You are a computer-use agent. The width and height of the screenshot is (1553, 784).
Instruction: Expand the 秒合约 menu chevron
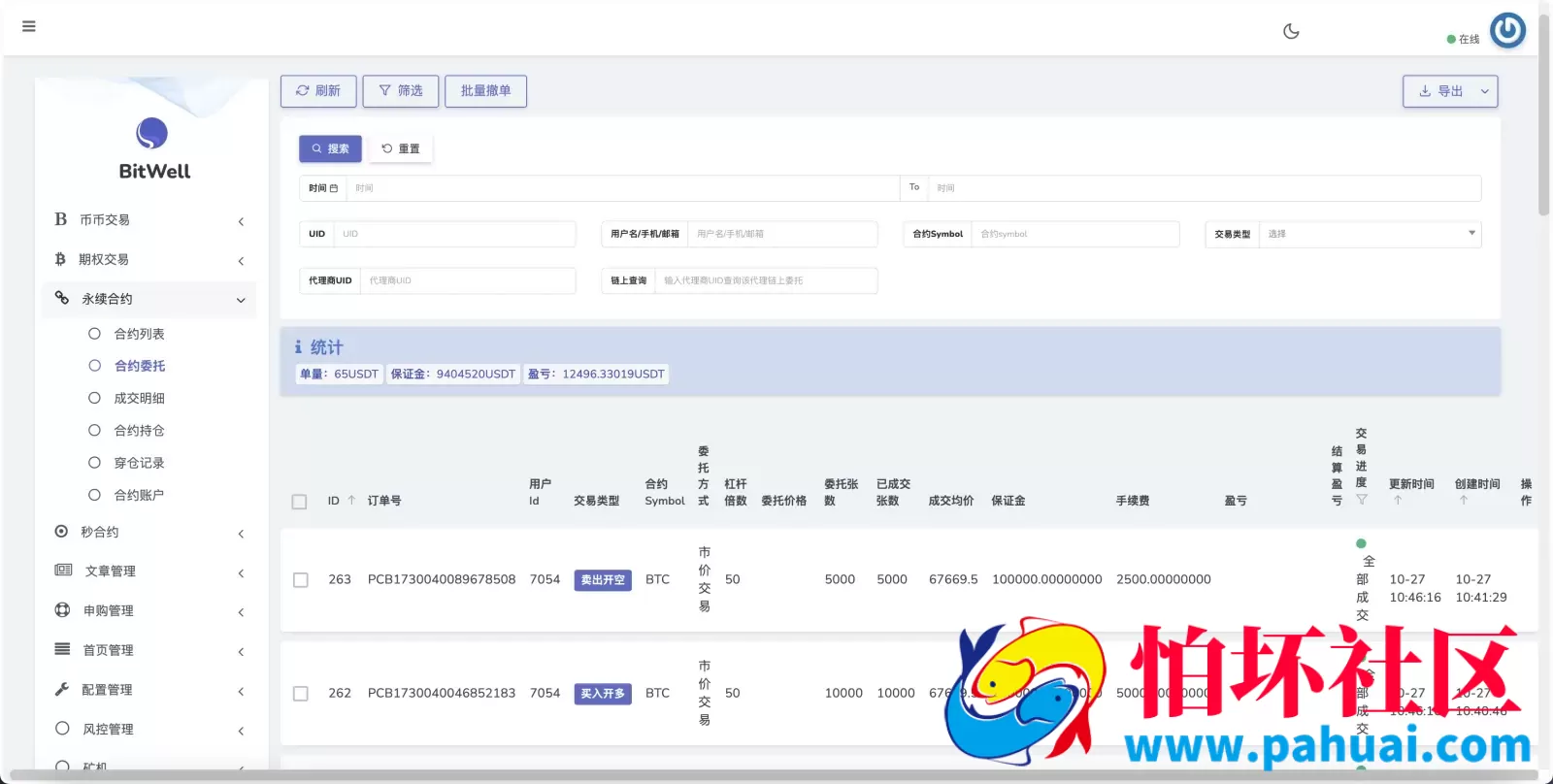pyautogui.click(x=241, y=534)
